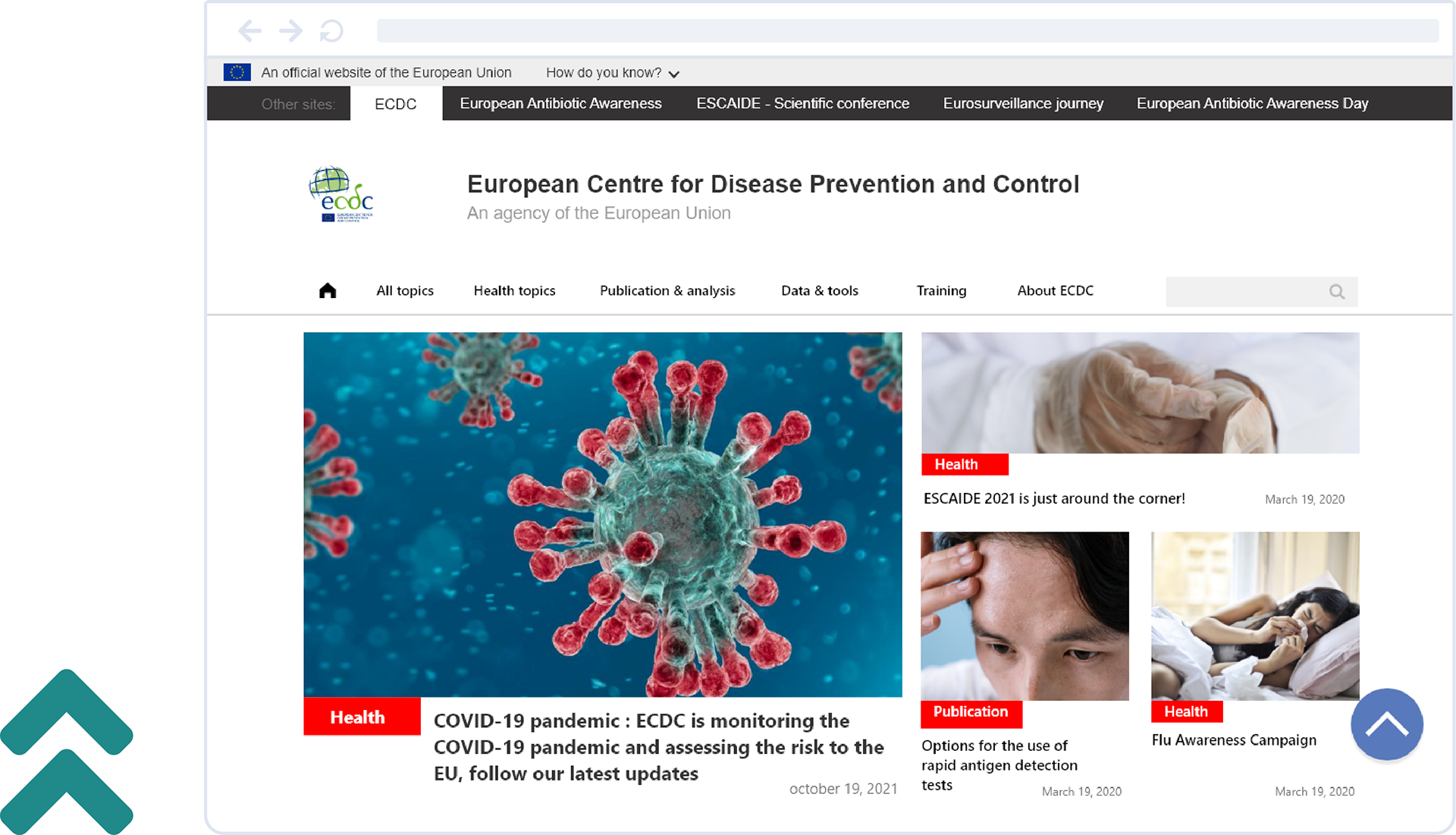
Task: Click the browser back arrow
Action: 249,31
